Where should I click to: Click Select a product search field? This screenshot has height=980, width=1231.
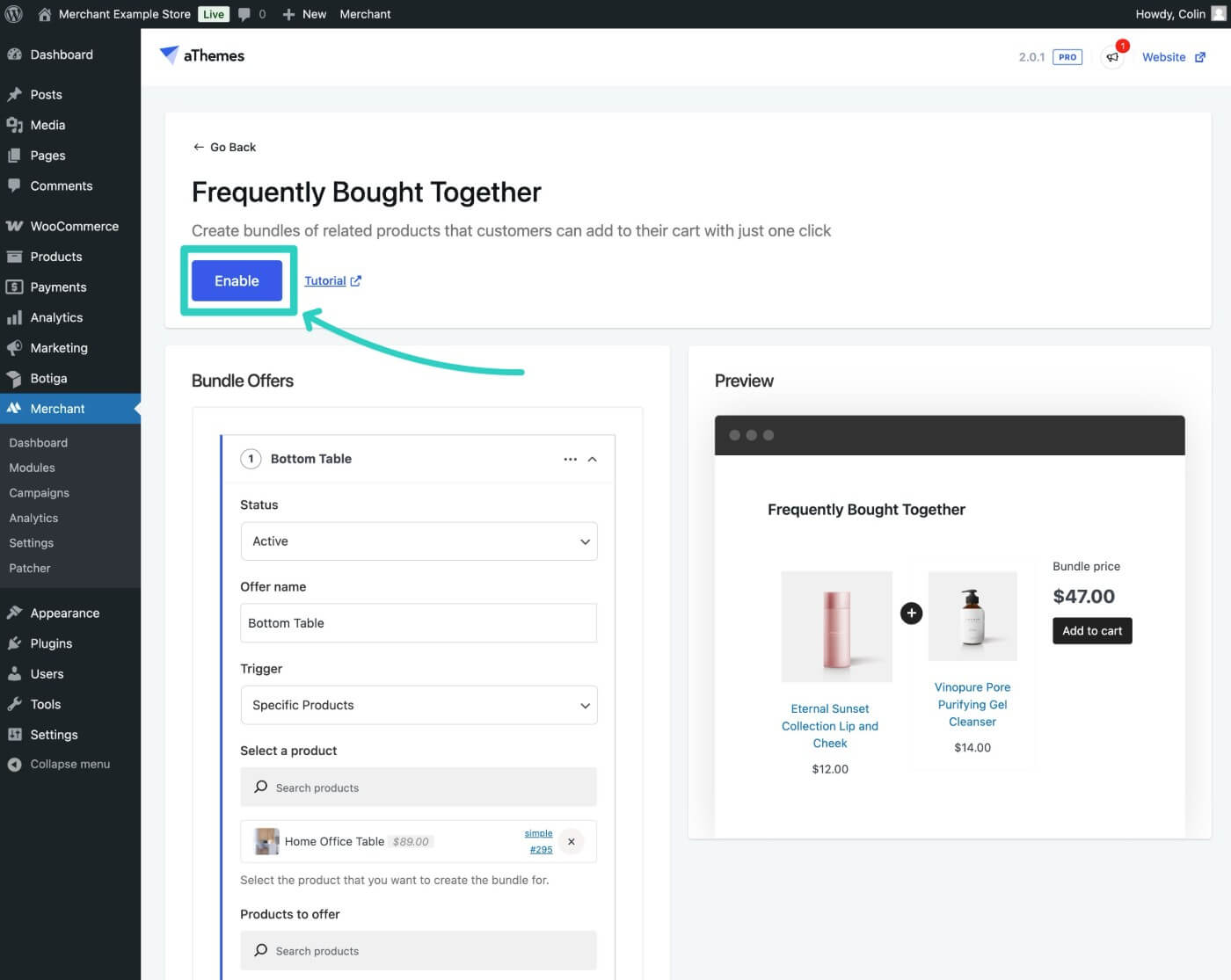pyautogui.click(x=419, y=788)
